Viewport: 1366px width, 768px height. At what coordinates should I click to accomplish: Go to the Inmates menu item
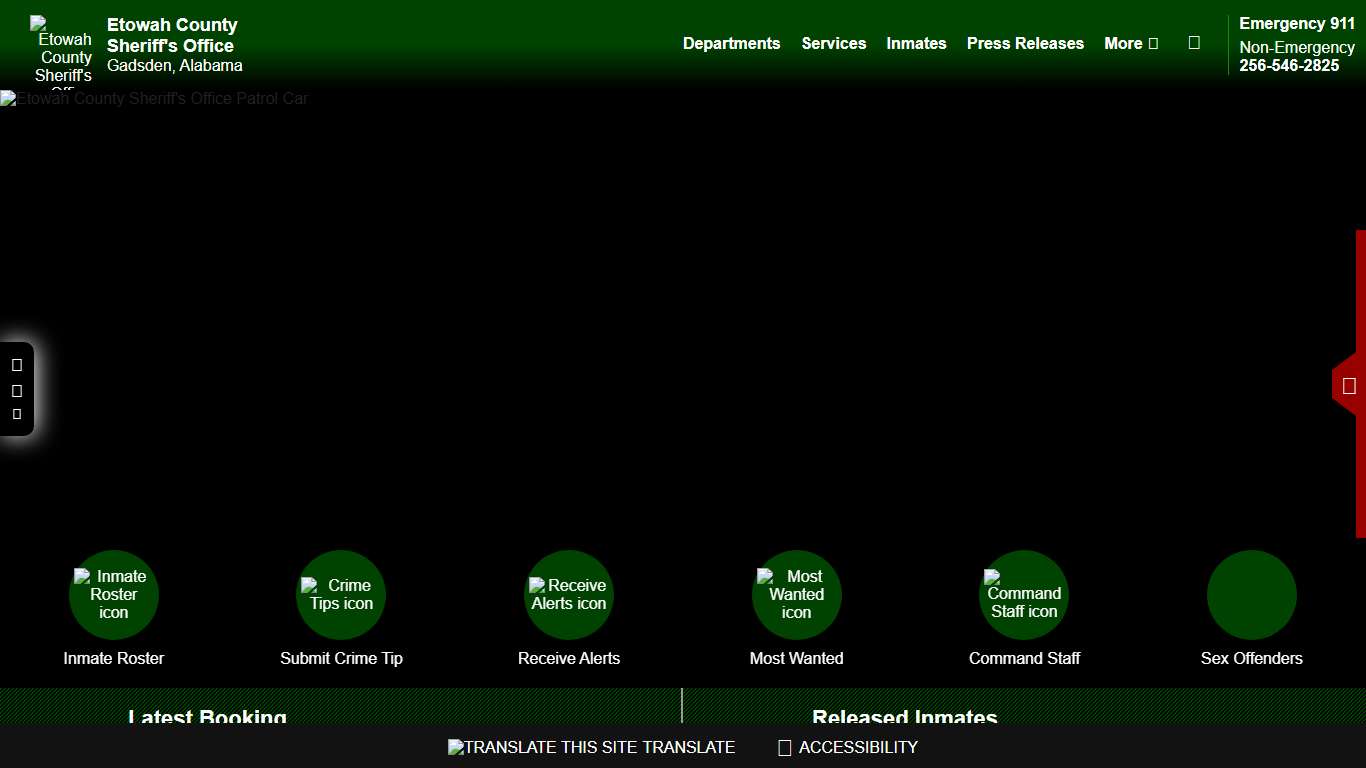pos(916,44)
